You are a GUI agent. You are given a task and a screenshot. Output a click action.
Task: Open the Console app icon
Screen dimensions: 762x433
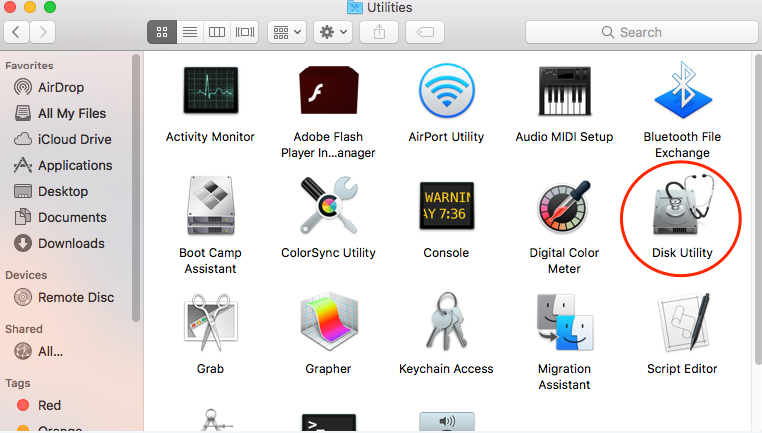click(447, 206)
